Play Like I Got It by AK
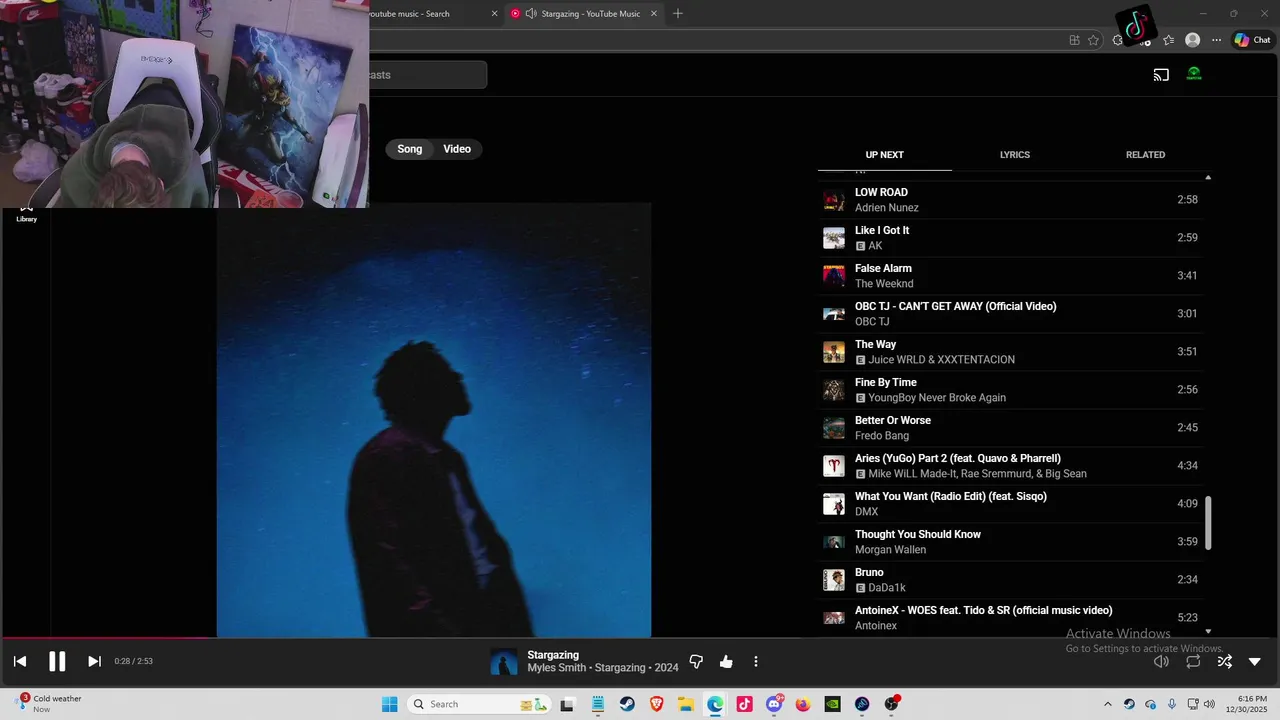The image size is (1280, 720). tap(1010, 238)
